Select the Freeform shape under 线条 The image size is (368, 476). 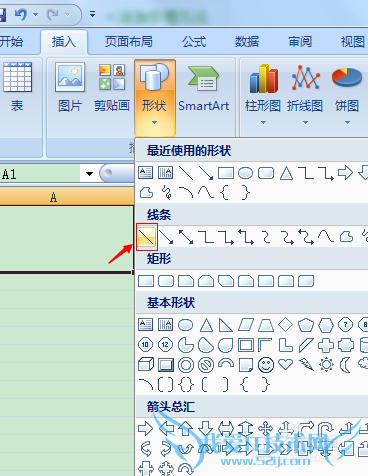(346, 237)
